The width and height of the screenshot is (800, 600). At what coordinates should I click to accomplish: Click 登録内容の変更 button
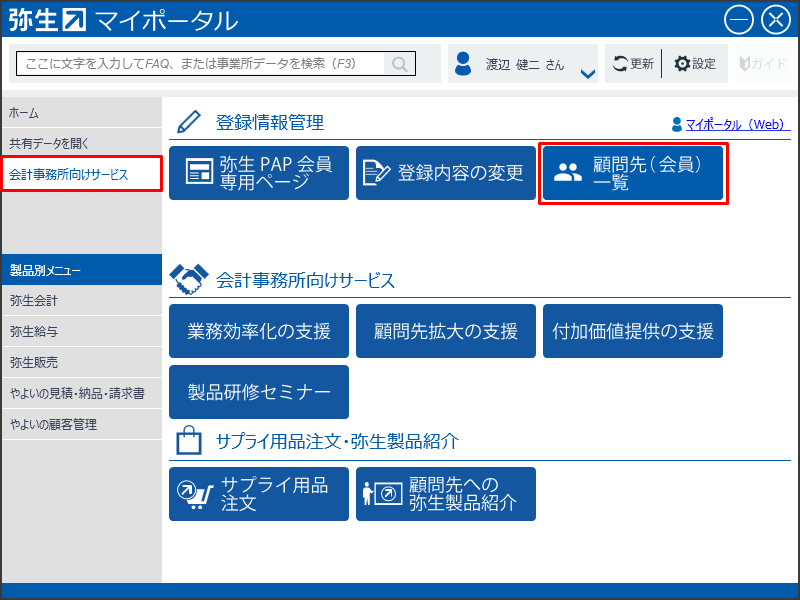coord(446,173)
